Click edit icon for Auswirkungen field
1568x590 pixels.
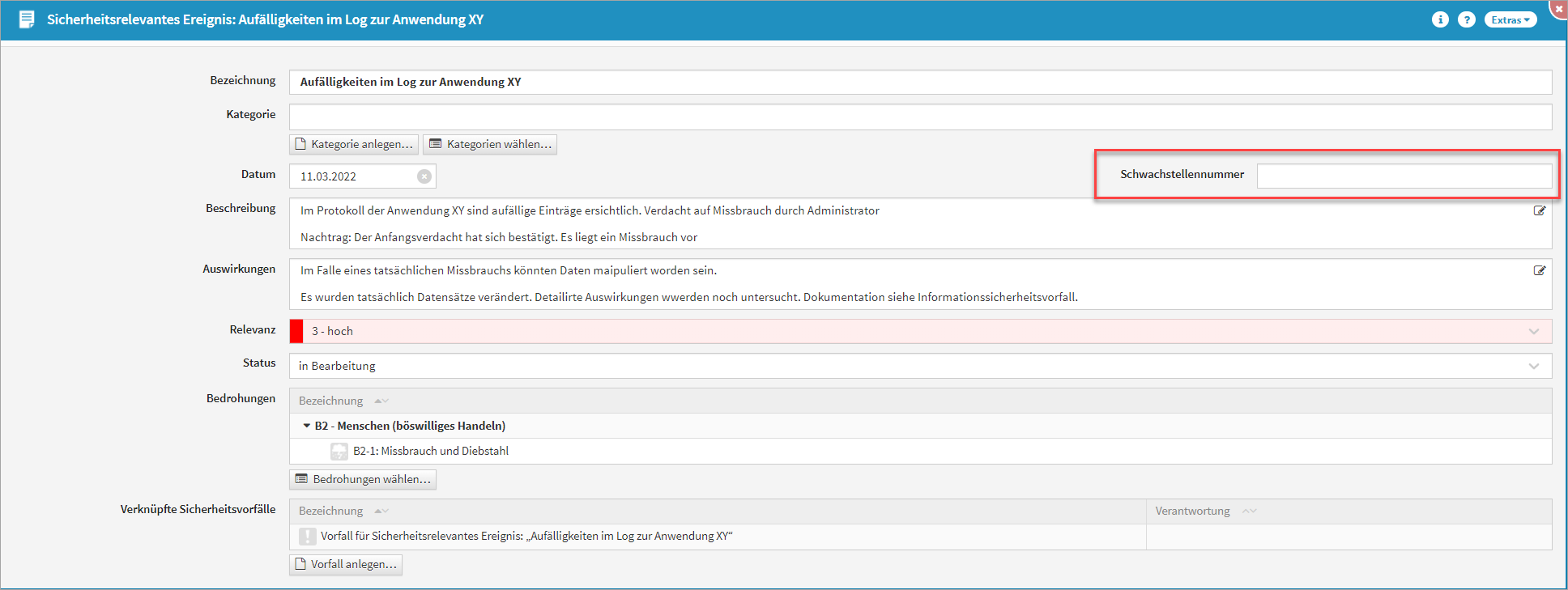pos(1539,270)
